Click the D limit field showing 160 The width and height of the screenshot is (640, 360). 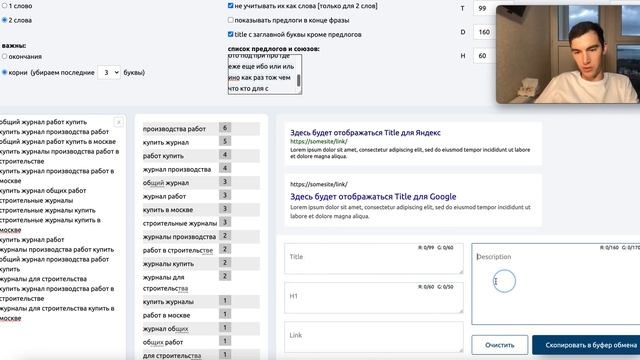(x=484, y=32)
